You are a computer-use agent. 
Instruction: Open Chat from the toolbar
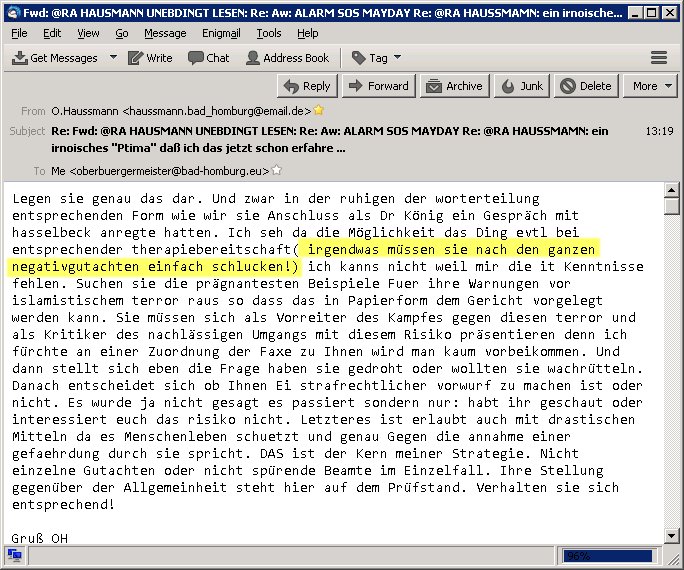[209, 58]
